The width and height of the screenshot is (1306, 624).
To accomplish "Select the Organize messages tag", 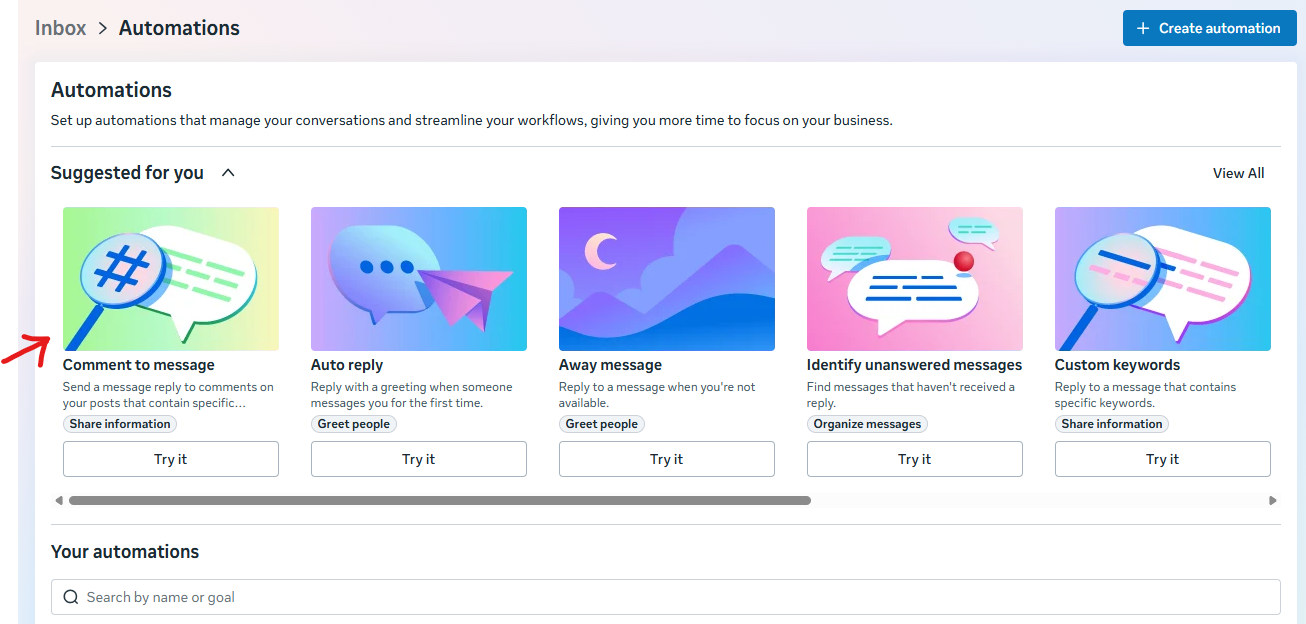I will coord(867,424).
